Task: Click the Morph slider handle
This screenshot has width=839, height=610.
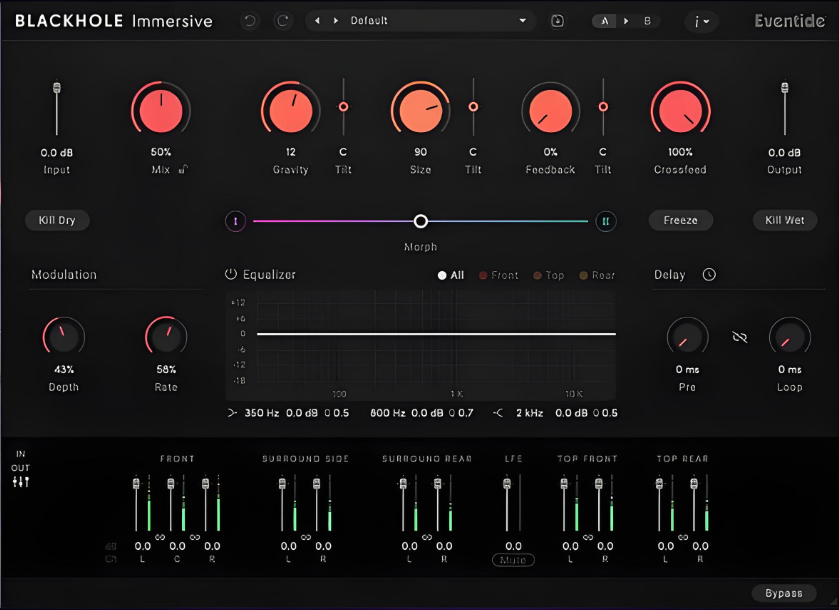Action: (421, 221)
